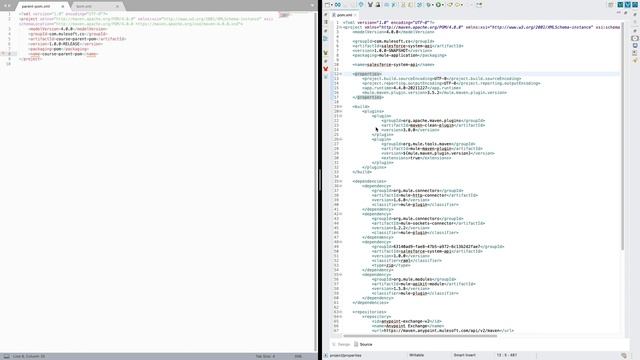Select the last teal perspective button
Viewport: 640px width, 360px height.
click(x=635, y=4)
